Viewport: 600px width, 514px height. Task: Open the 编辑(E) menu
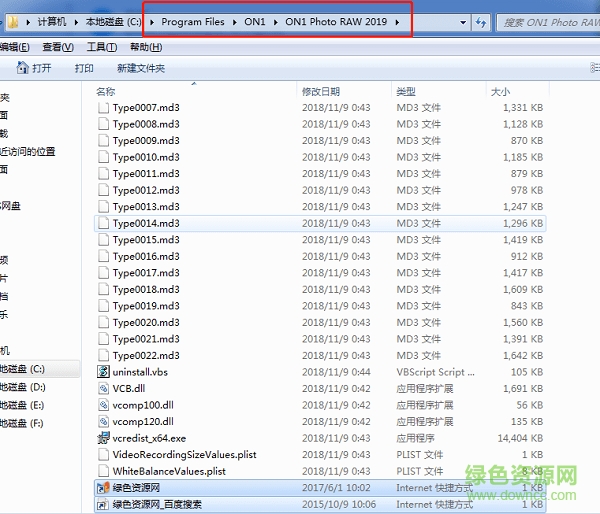[x=15, y=47]
